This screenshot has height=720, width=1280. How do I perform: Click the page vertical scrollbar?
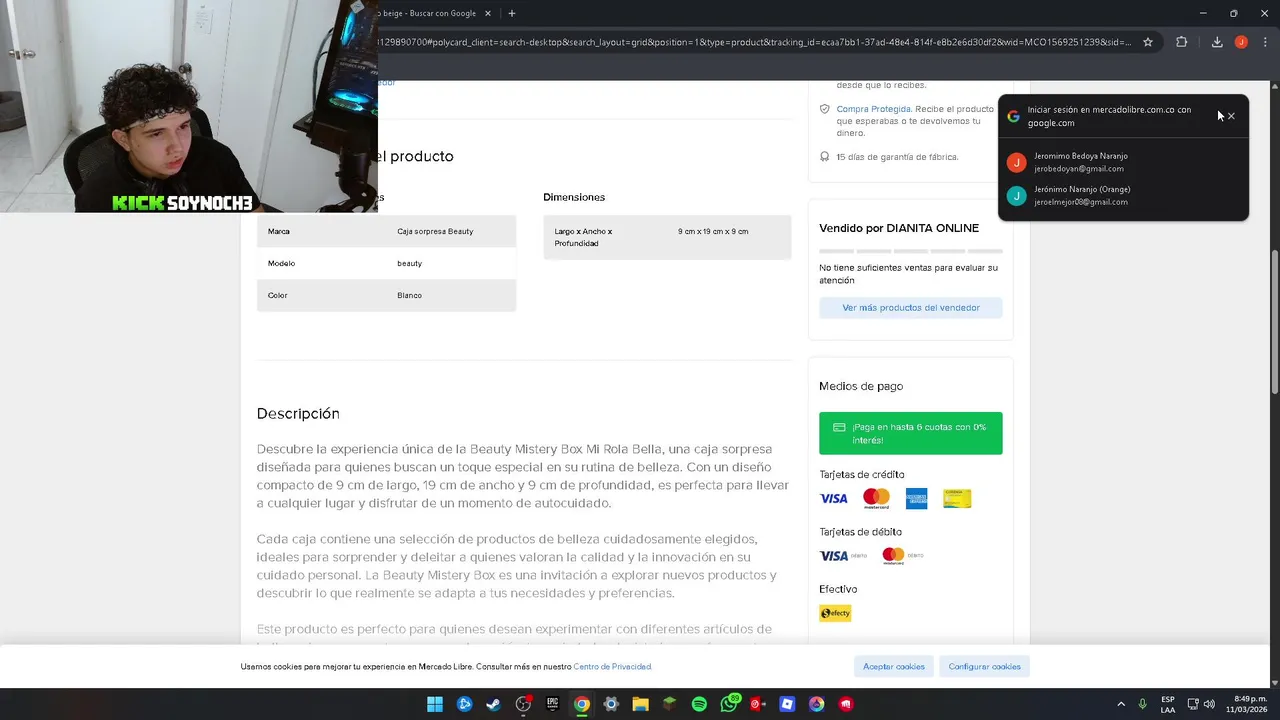coord(1274,320)
